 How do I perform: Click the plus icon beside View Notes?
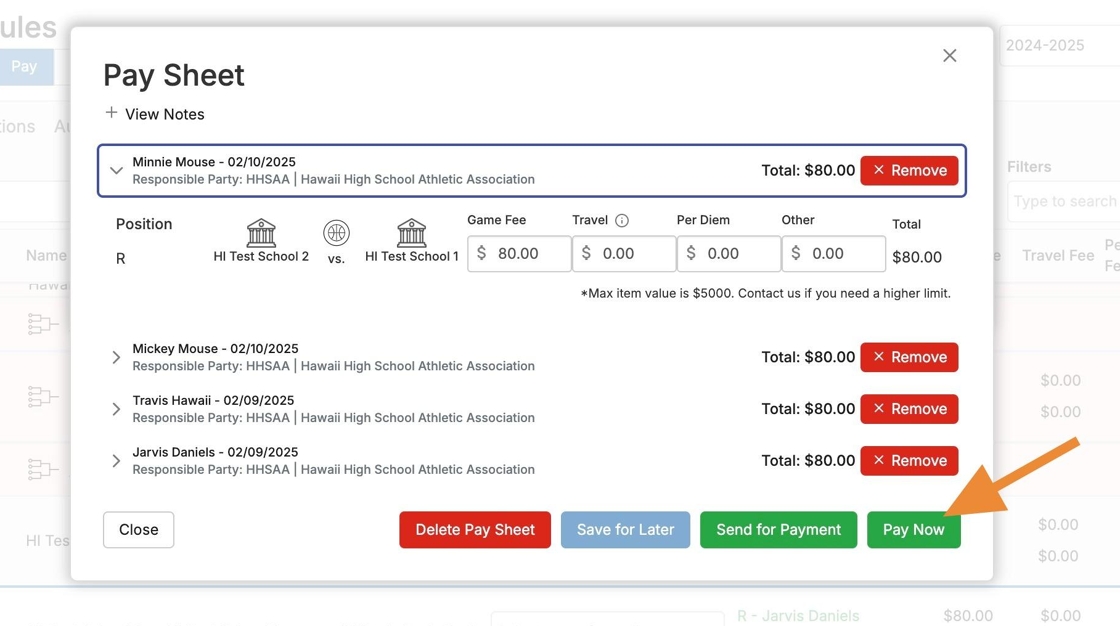pyautogui.click(x=111, y=113)
